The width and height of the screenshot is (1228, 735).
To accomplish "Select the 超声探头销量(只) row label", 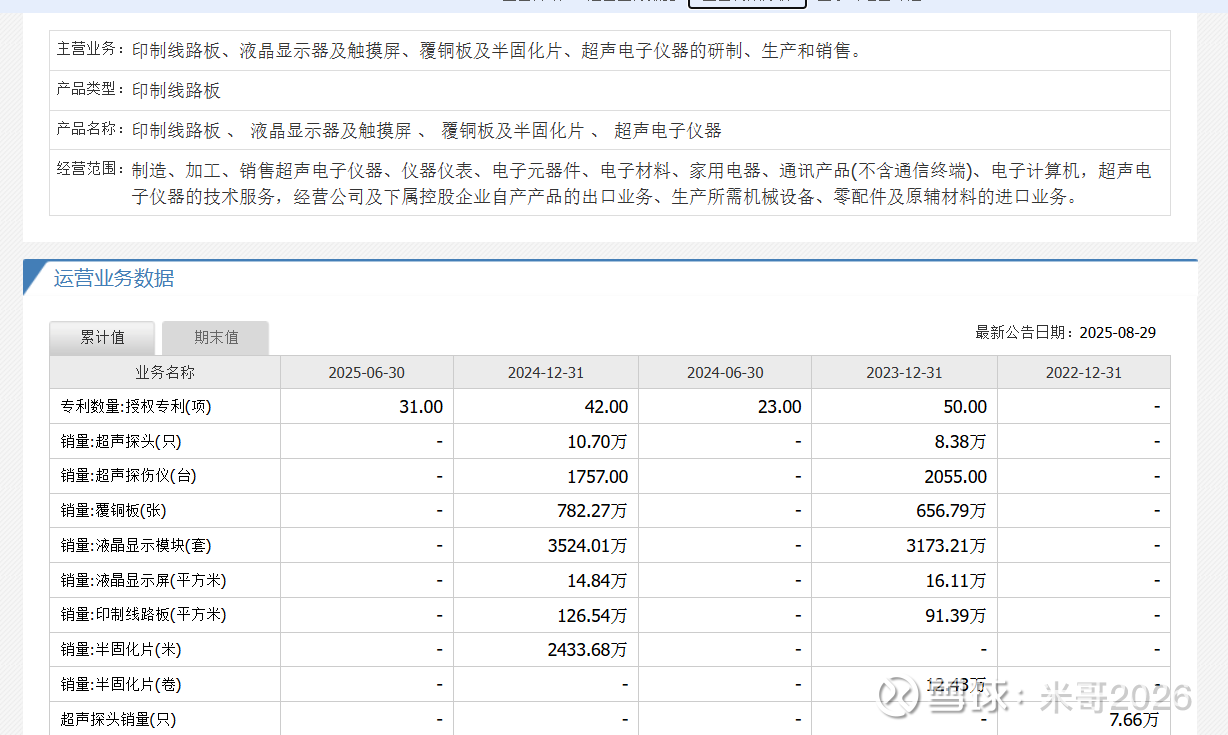I will point(118,719).
